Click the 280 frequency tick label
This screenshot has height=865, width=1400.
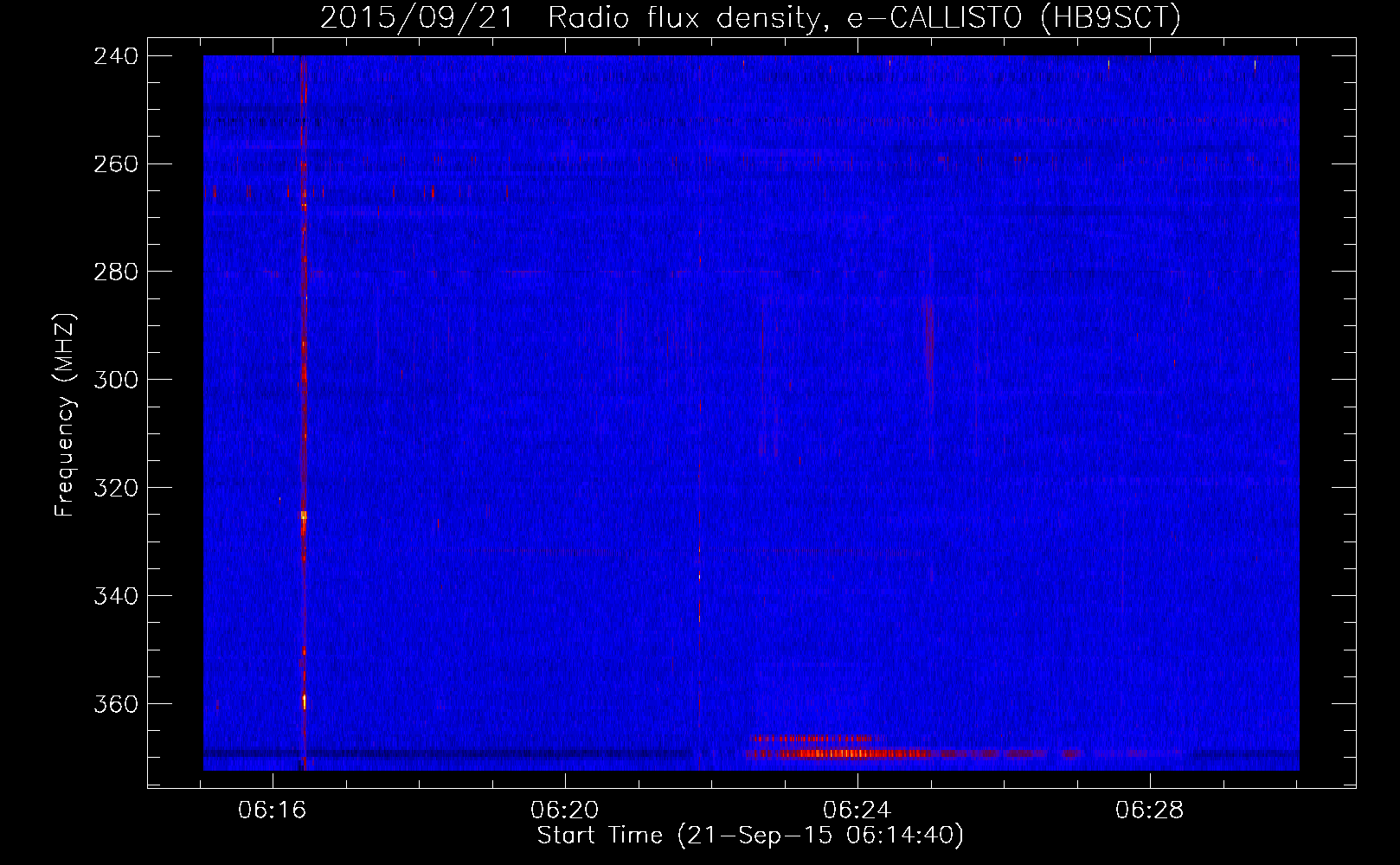116,272
